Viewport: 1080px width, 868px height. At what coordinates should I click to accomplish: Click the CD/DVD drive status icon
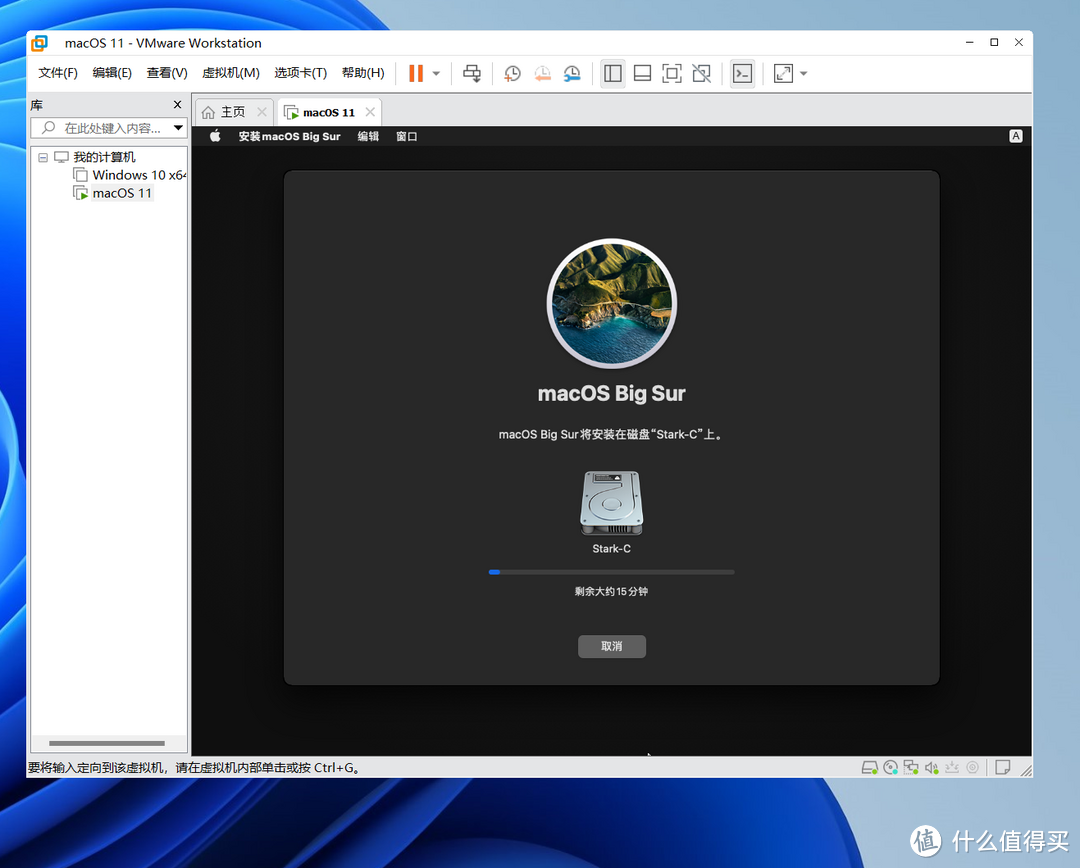pyautogui.click(x=891, y=767)
